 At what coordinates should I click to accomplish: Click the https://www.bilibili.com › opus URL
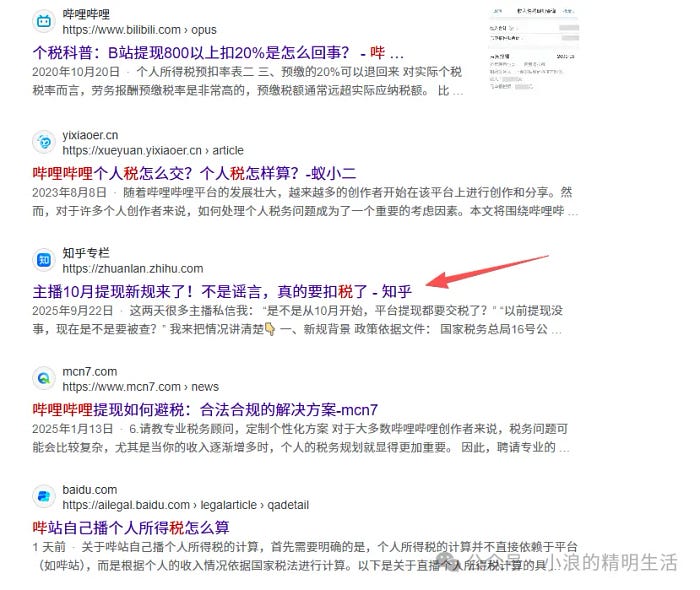[139, 30]
